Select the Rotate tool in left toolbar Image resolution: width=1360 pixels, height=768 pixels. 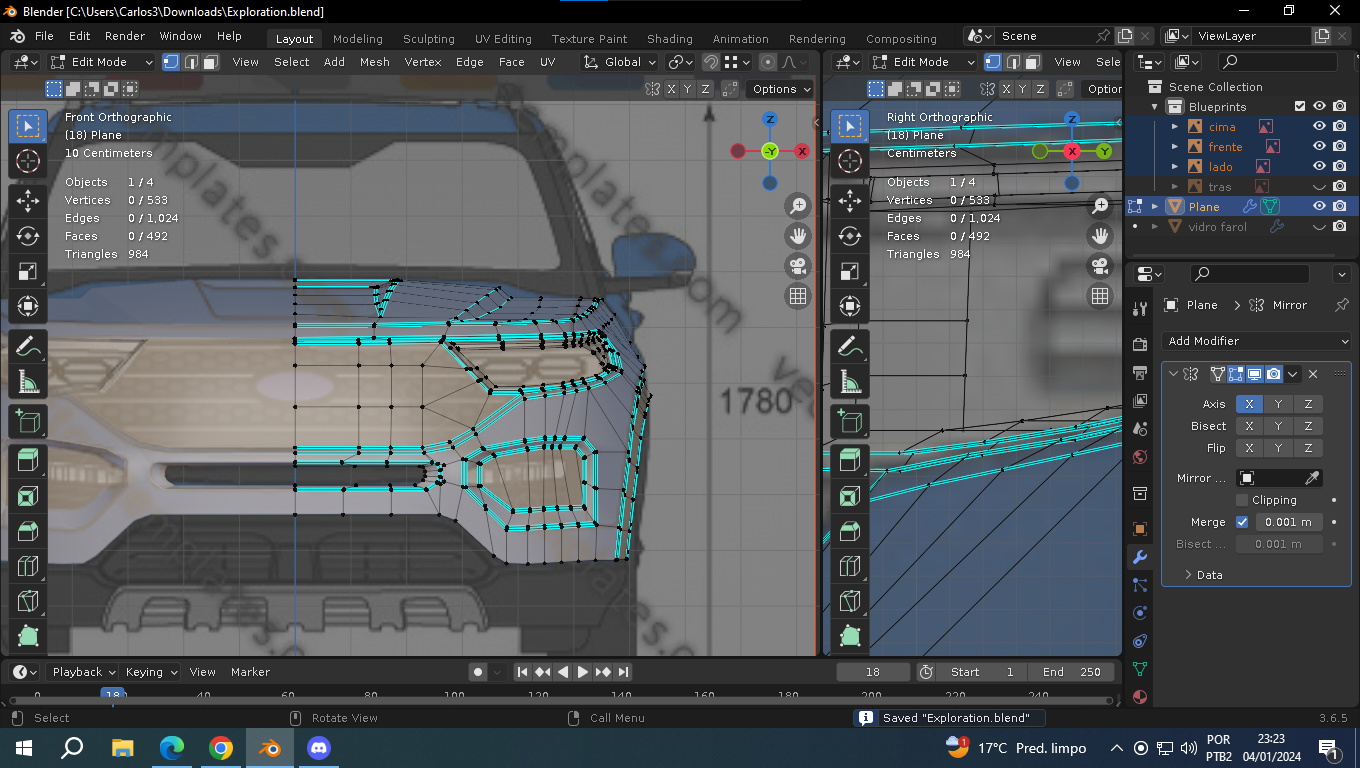coord(28,236)
